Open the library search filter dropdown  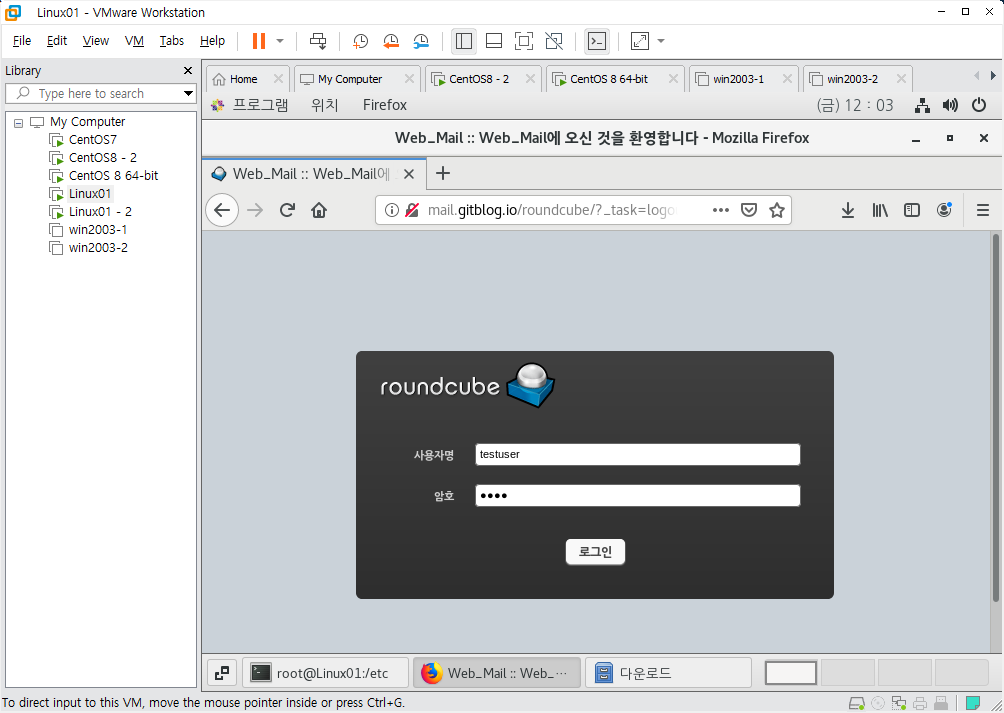coord(188,93)
